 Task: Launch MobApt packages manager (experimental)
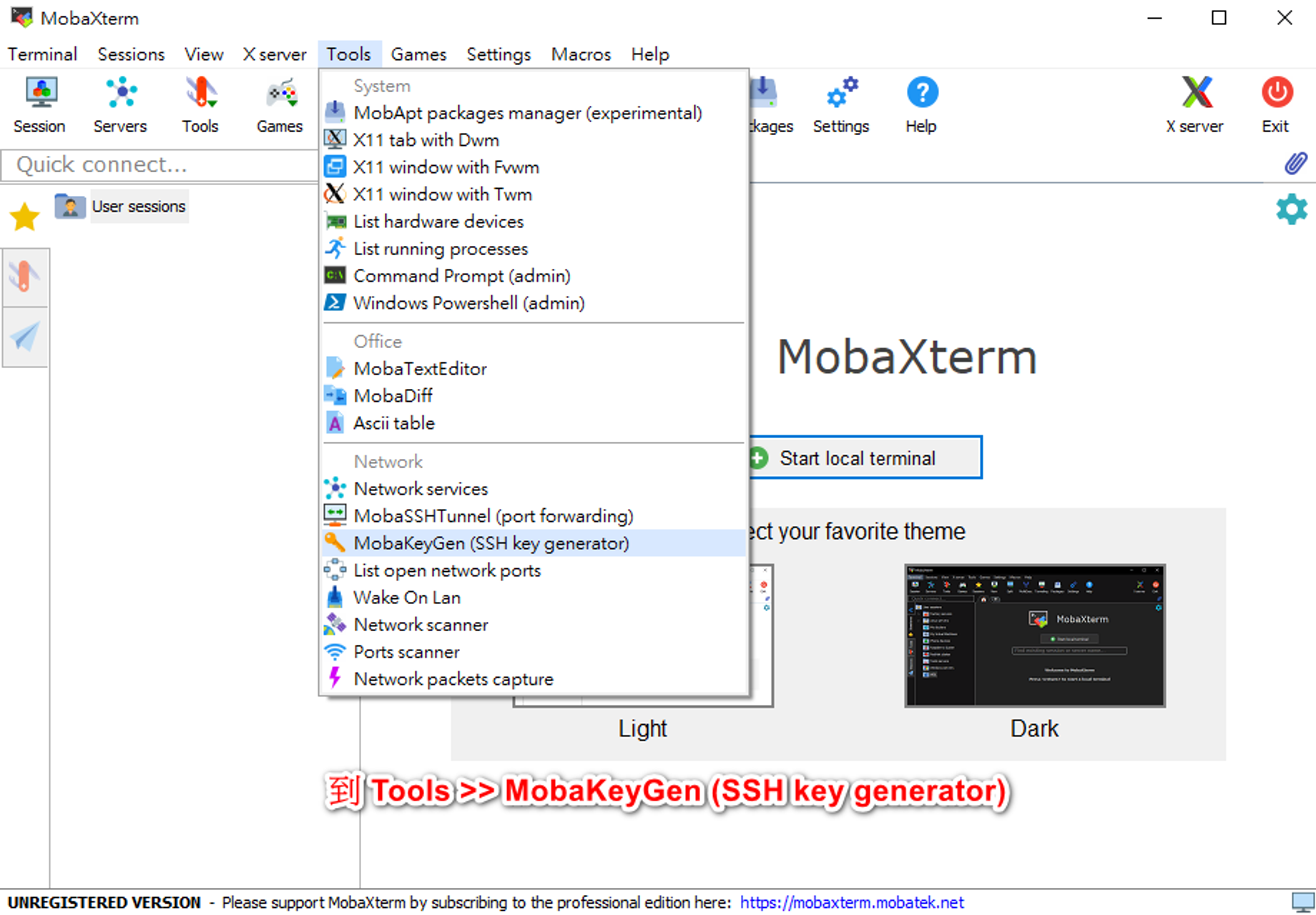[x=534, y=113]
